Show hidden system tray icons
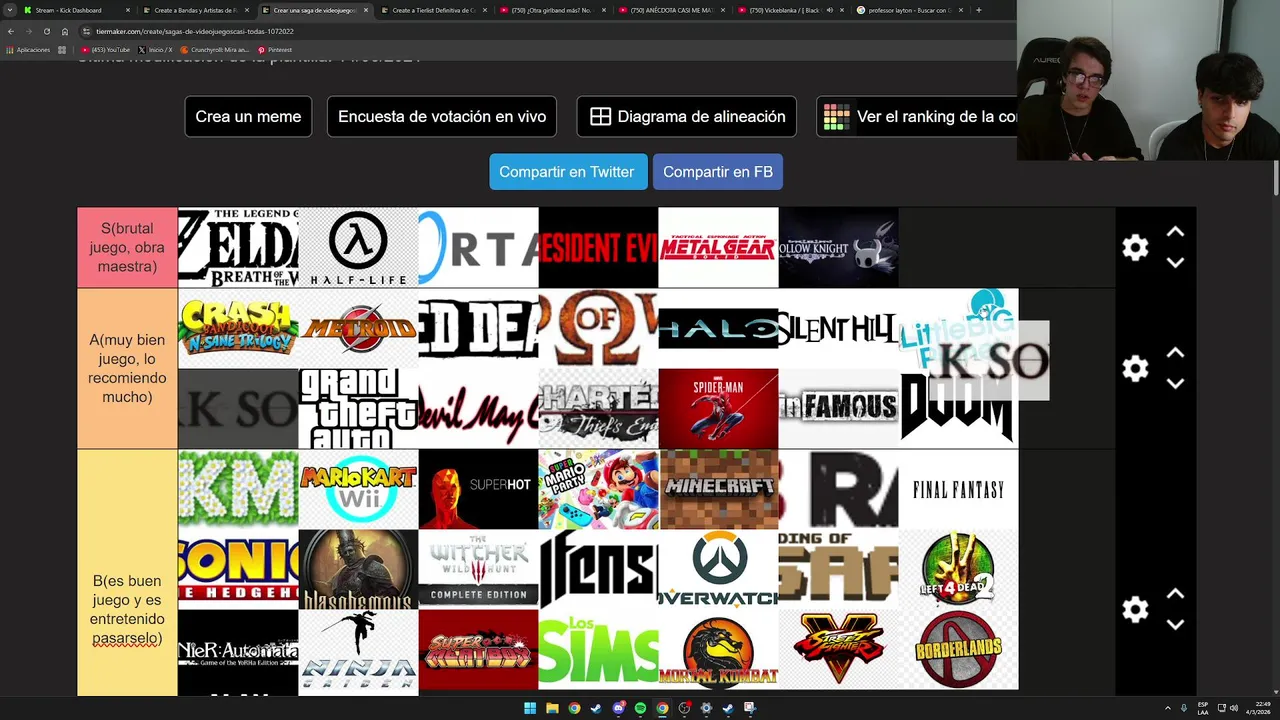This screenshot has height=720, width=1280. [1167, 708]
